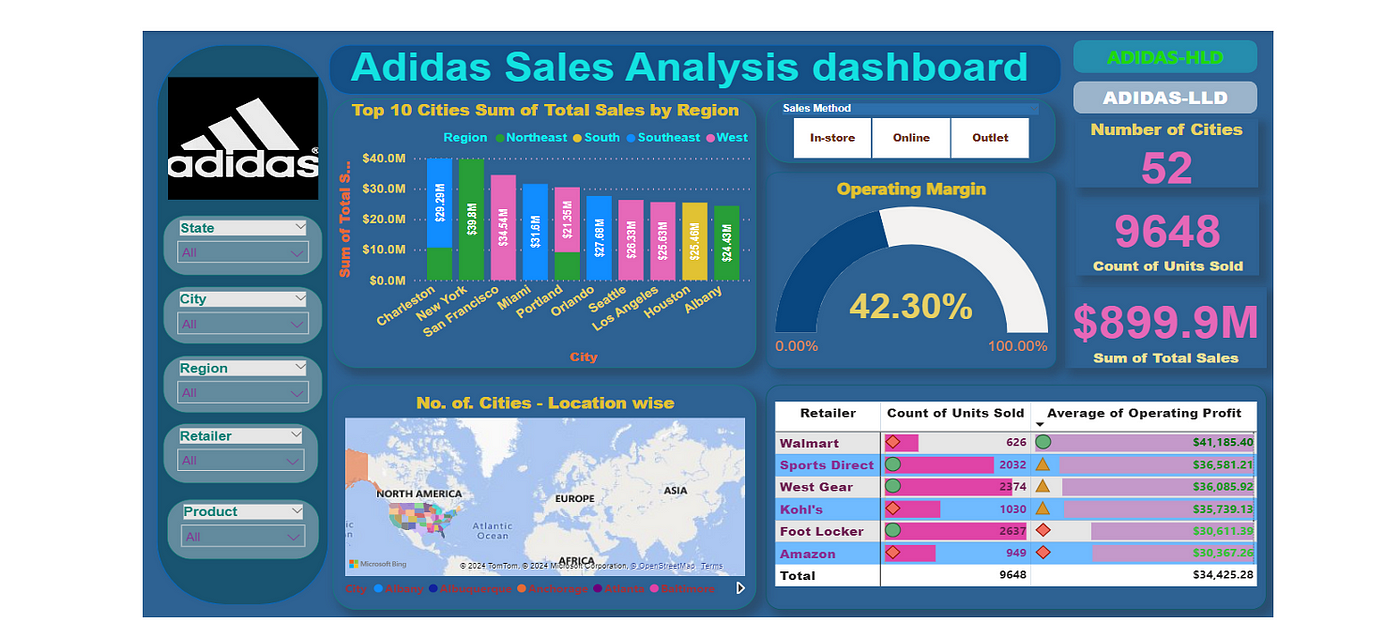Image resolution: width=1400 pixels, height=622 pixels.
Task: Click the Baltimore city legend swatch
Action: (653, 589)
